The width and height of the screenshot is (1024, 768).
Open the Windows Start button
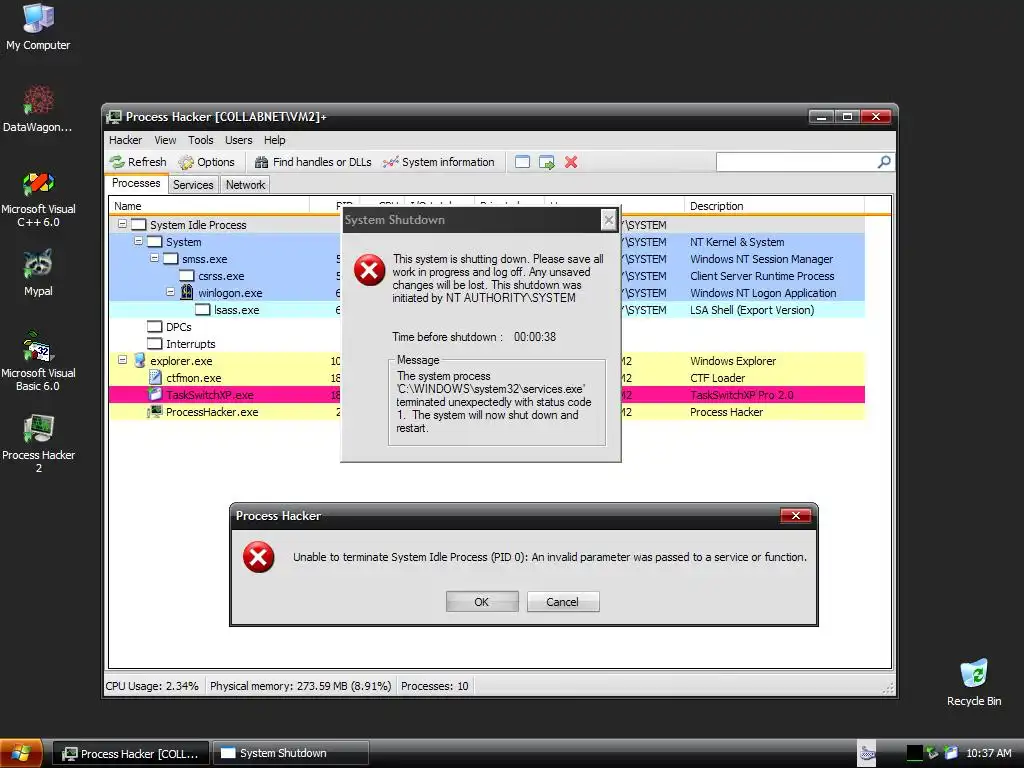tap(21, 753)
